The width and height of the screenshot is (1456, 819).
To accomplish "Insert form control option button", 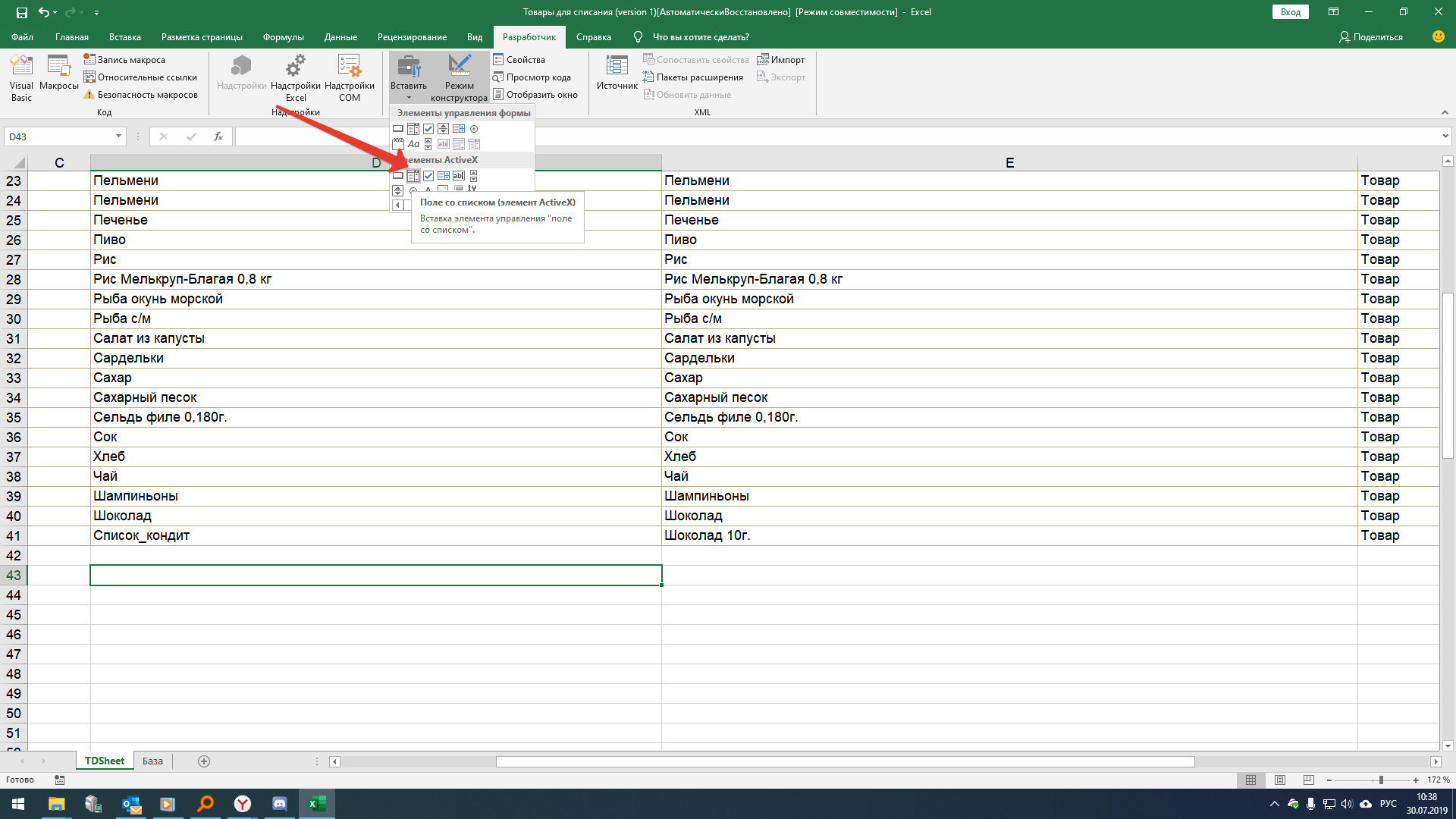I will [x=474, y=129].
